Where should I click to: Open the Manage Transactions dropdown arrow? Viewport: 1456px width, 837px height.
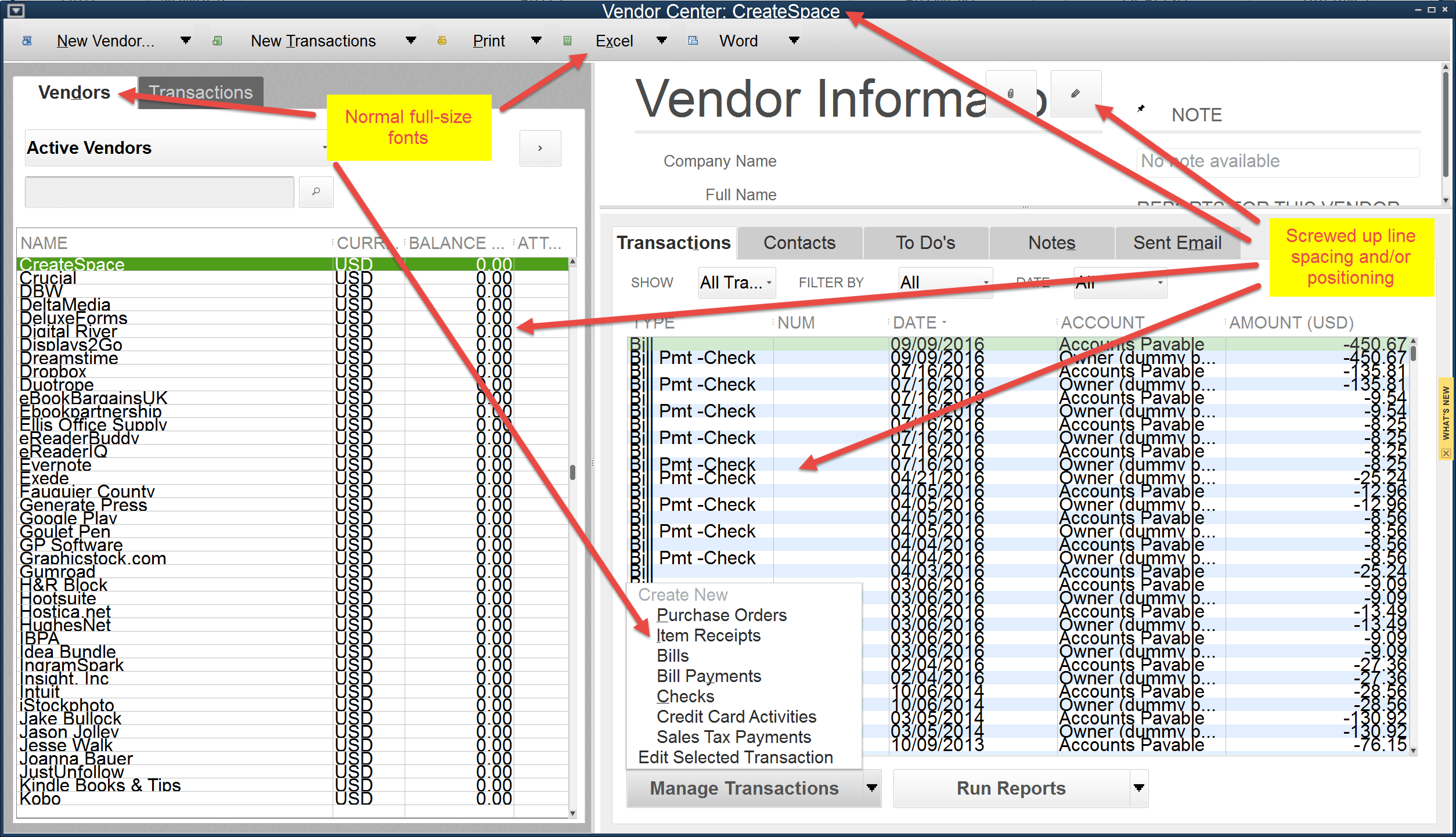click(871, 788)
